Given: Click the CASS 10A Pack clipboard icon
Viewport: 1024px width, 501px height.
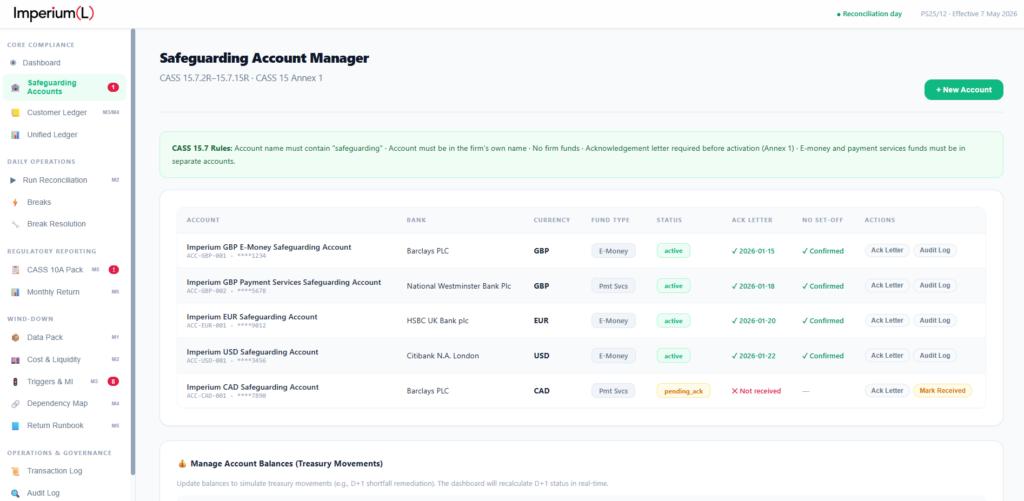Looking at the screenshot, I should (15, 270).
